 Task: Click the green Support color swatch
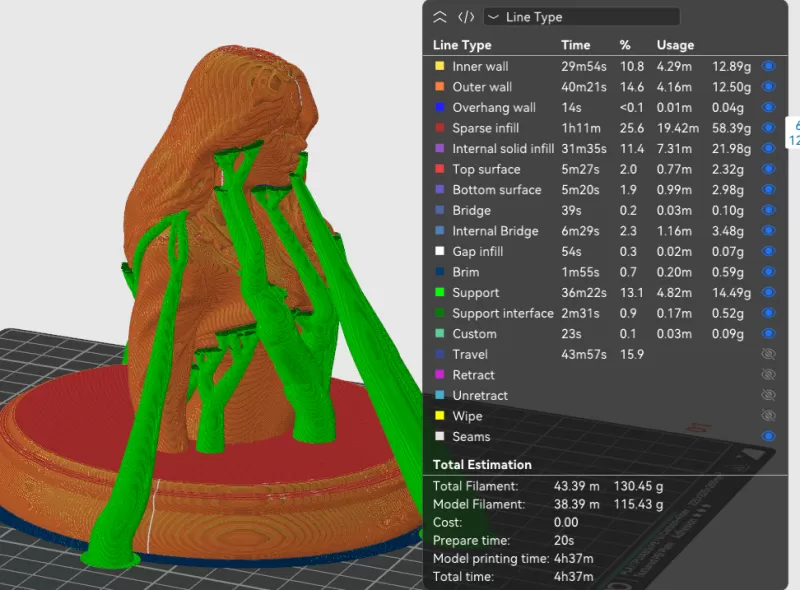point(439,292)
